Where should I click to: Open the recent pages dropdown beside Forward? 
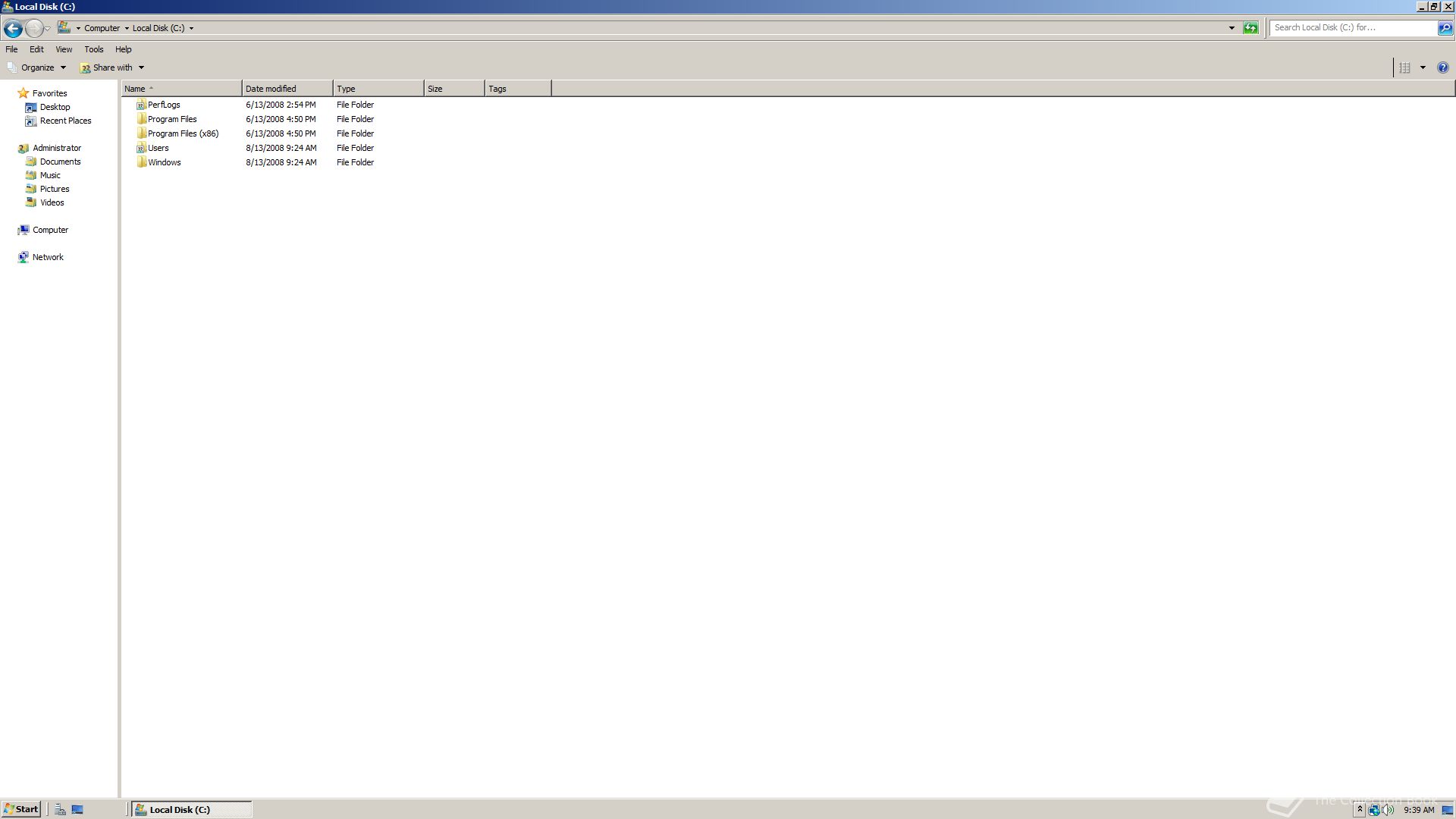48,28
